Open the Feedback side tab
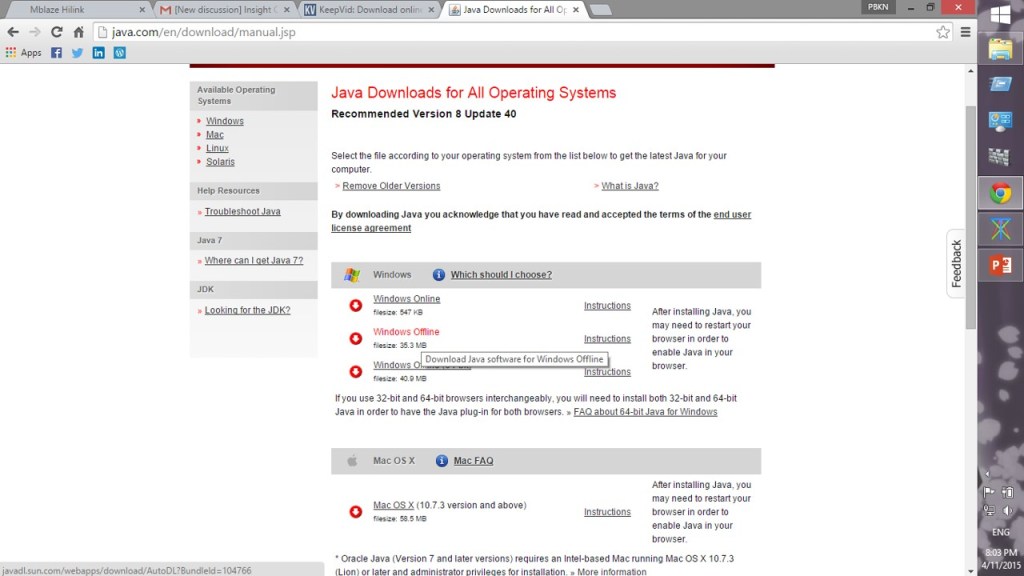This screenshot has height=576, width=1024. click(956, 263)
